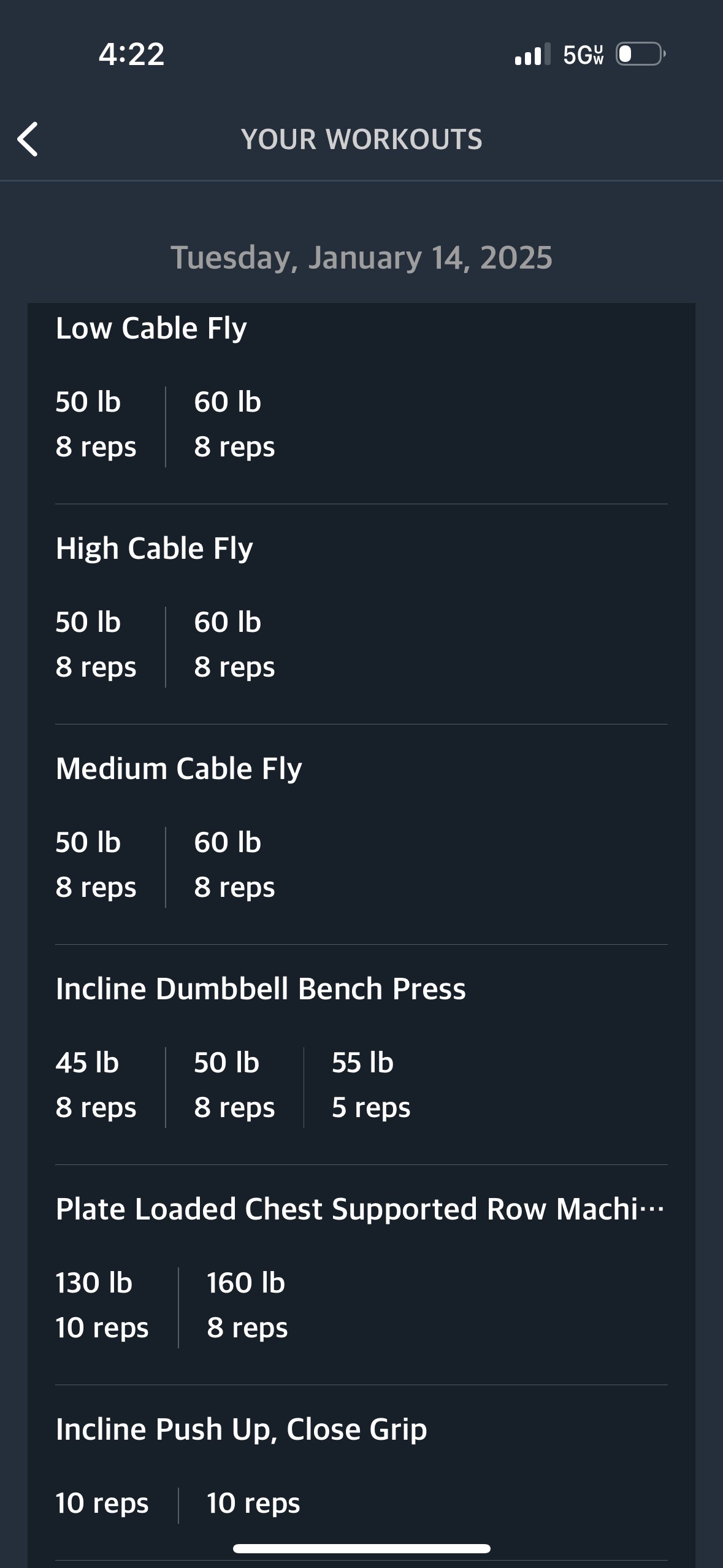
Task: Tap the 5G network indicator
Action: coord(583,55)
